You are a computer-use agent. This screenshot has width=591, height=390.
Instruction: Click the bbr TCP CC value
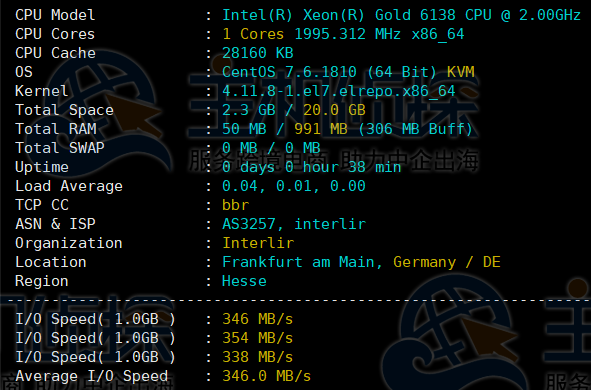pyautogui.click(x=236, y=205)
